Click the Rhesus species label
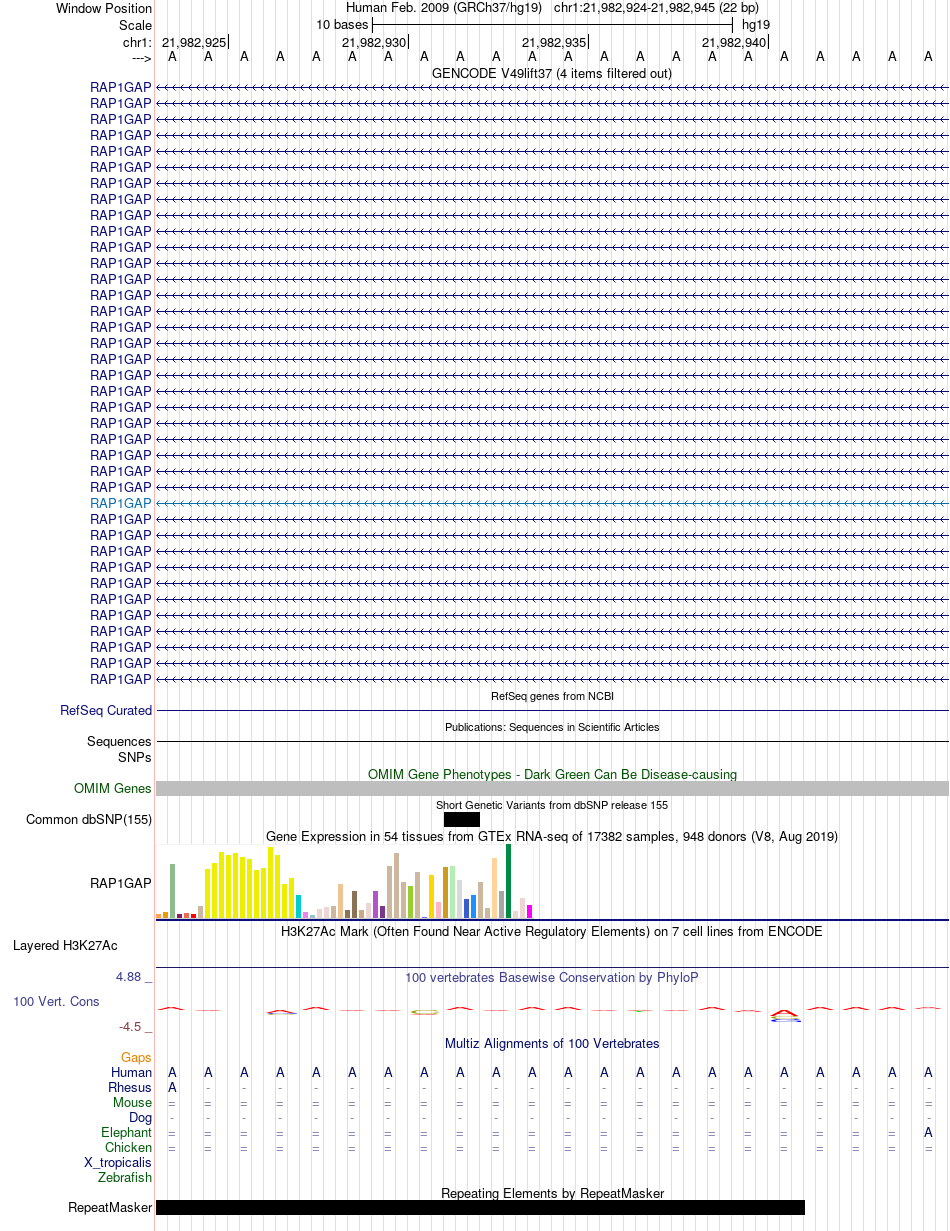This screenshot has width=950, height=1231. (130, 1087)
